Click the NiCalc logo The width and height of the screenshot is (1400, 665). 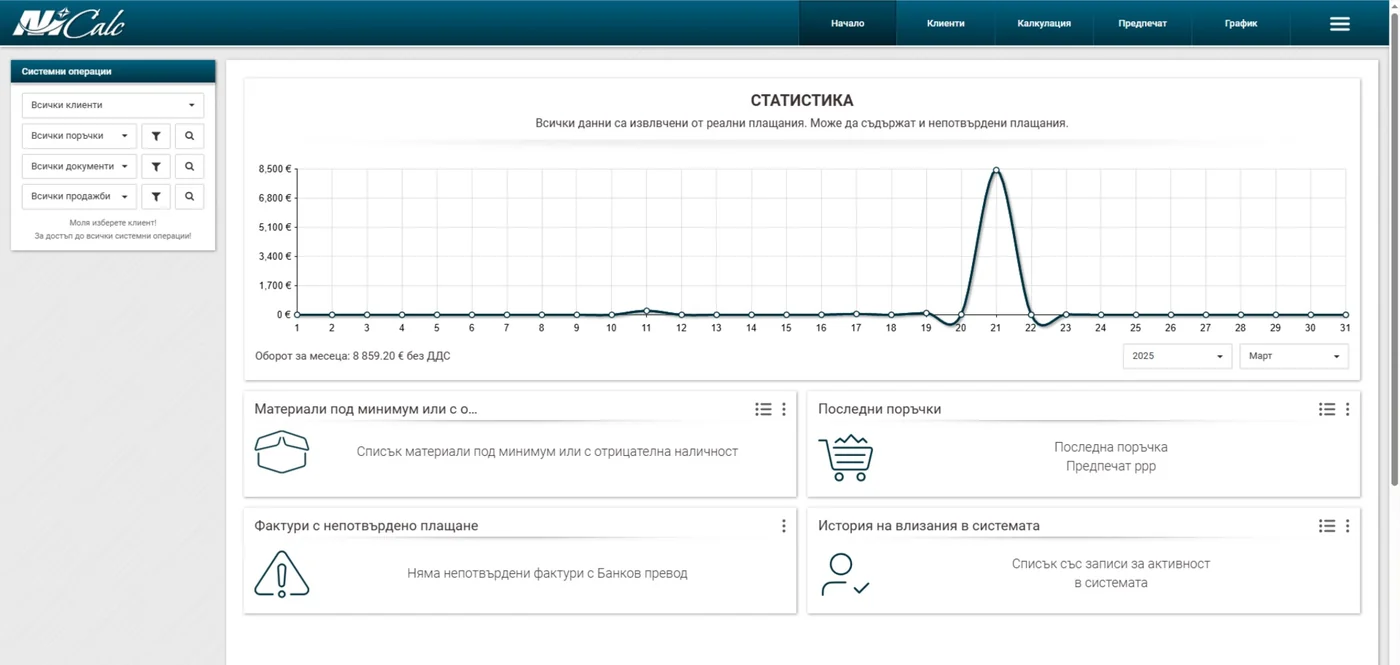click(69, 22)
